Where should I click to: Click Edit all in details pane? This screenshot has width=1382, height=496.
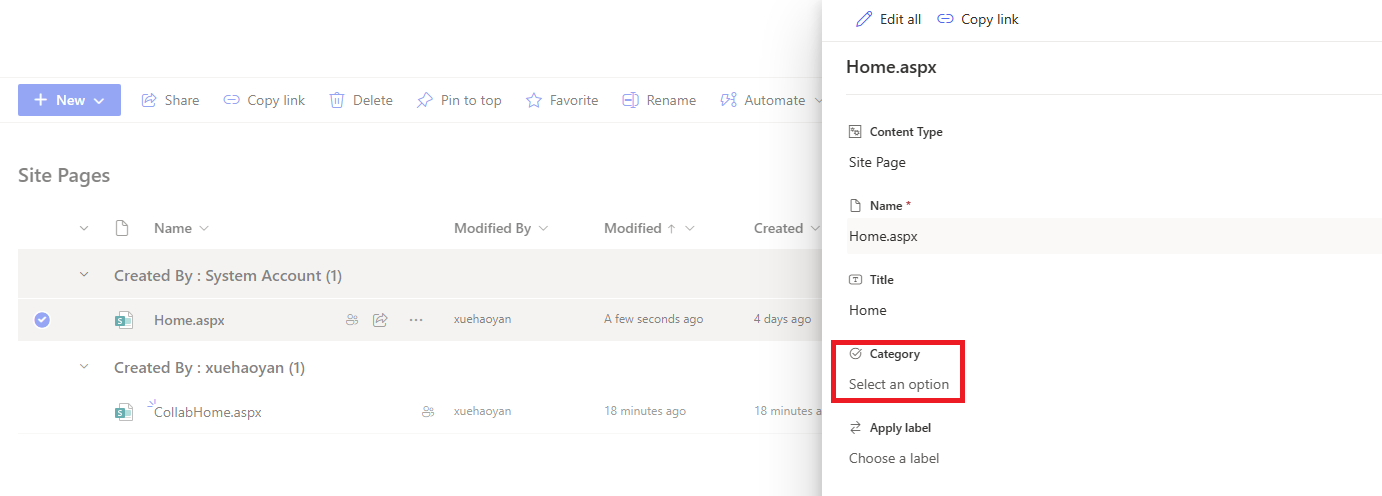coord(889,19)
